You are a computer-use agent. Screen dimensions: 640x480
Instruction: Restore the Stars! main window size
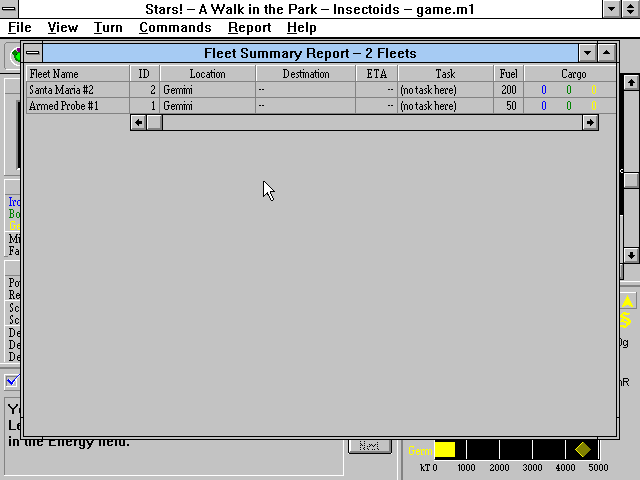(631, 9)
